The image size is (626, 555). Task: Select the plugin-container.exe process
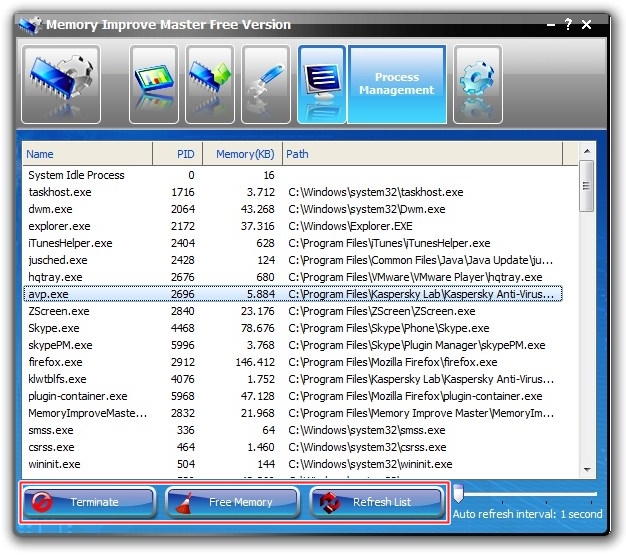pyautogui.click(x=293, y=396)
